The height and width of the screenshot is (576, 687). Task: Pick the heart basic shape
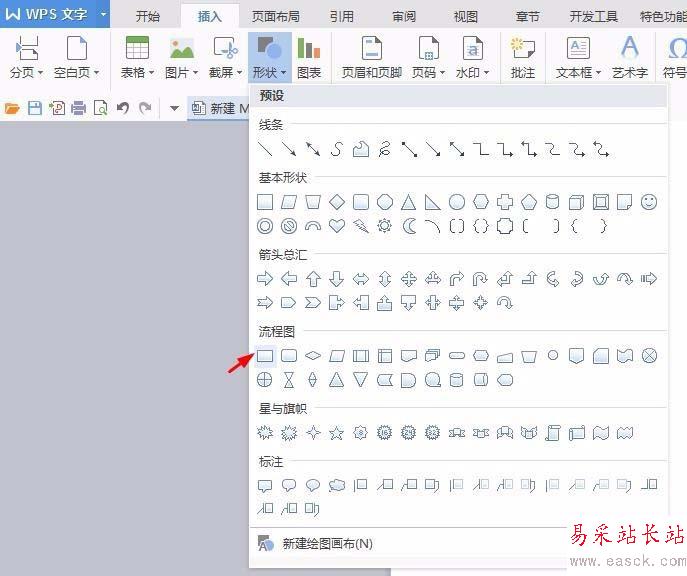point(337,226)
